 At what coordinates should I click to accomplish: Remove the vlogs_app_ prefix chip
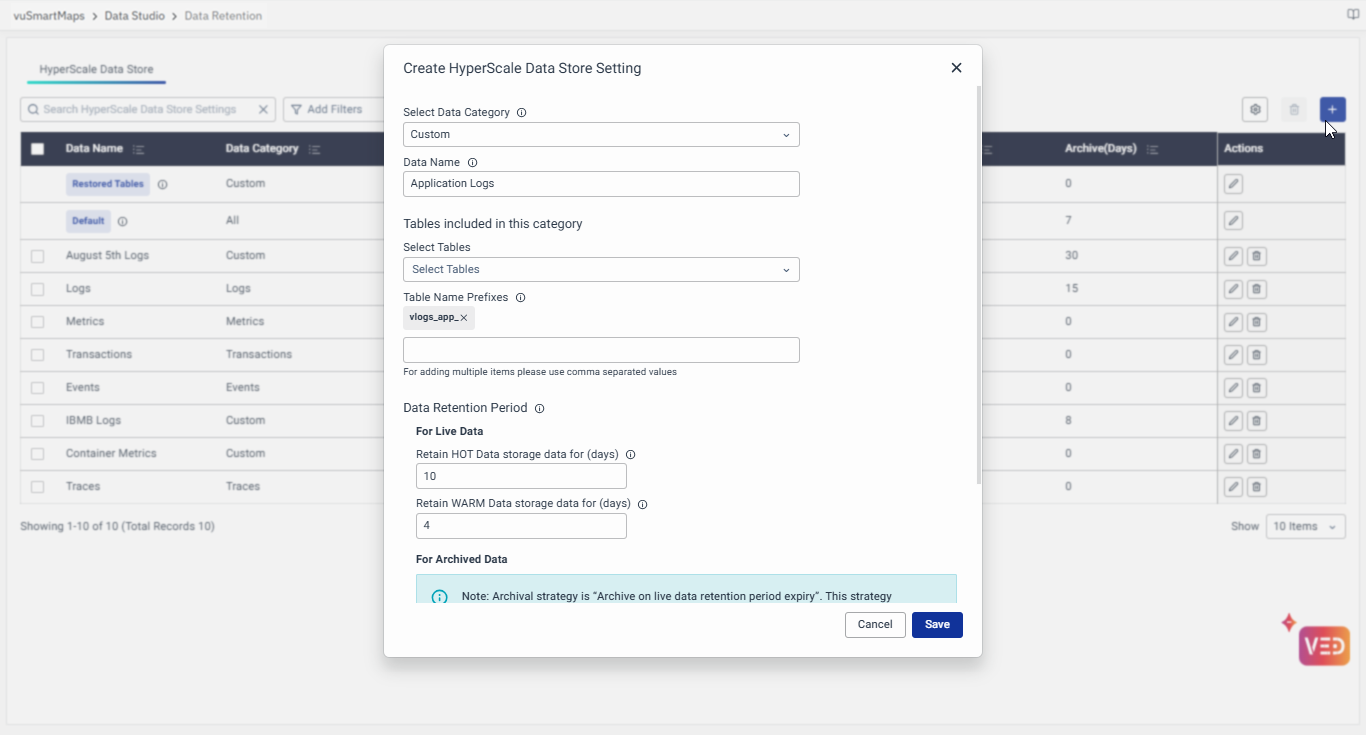(x=464, y=318)
